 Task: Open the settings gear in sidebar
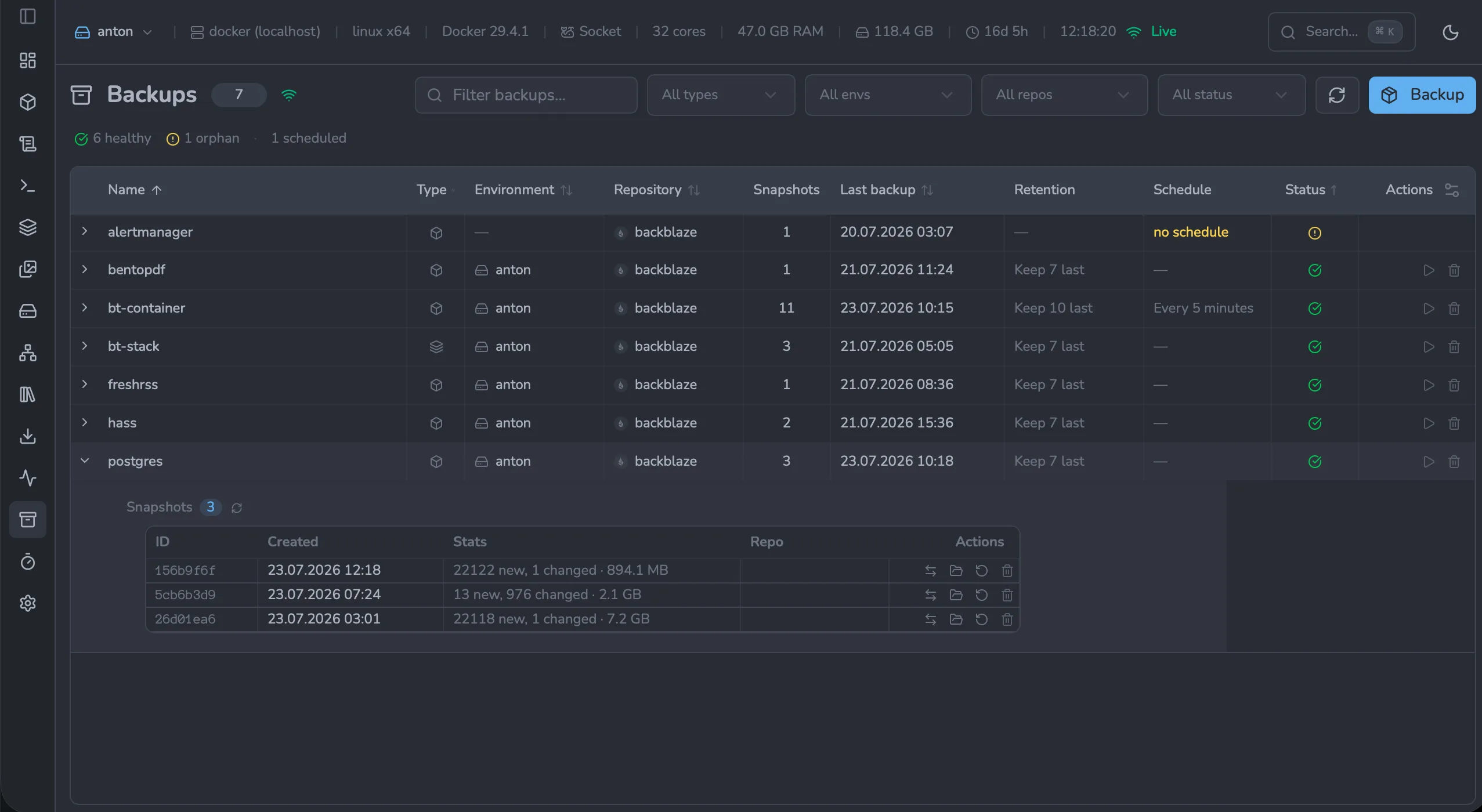[28, 603]
